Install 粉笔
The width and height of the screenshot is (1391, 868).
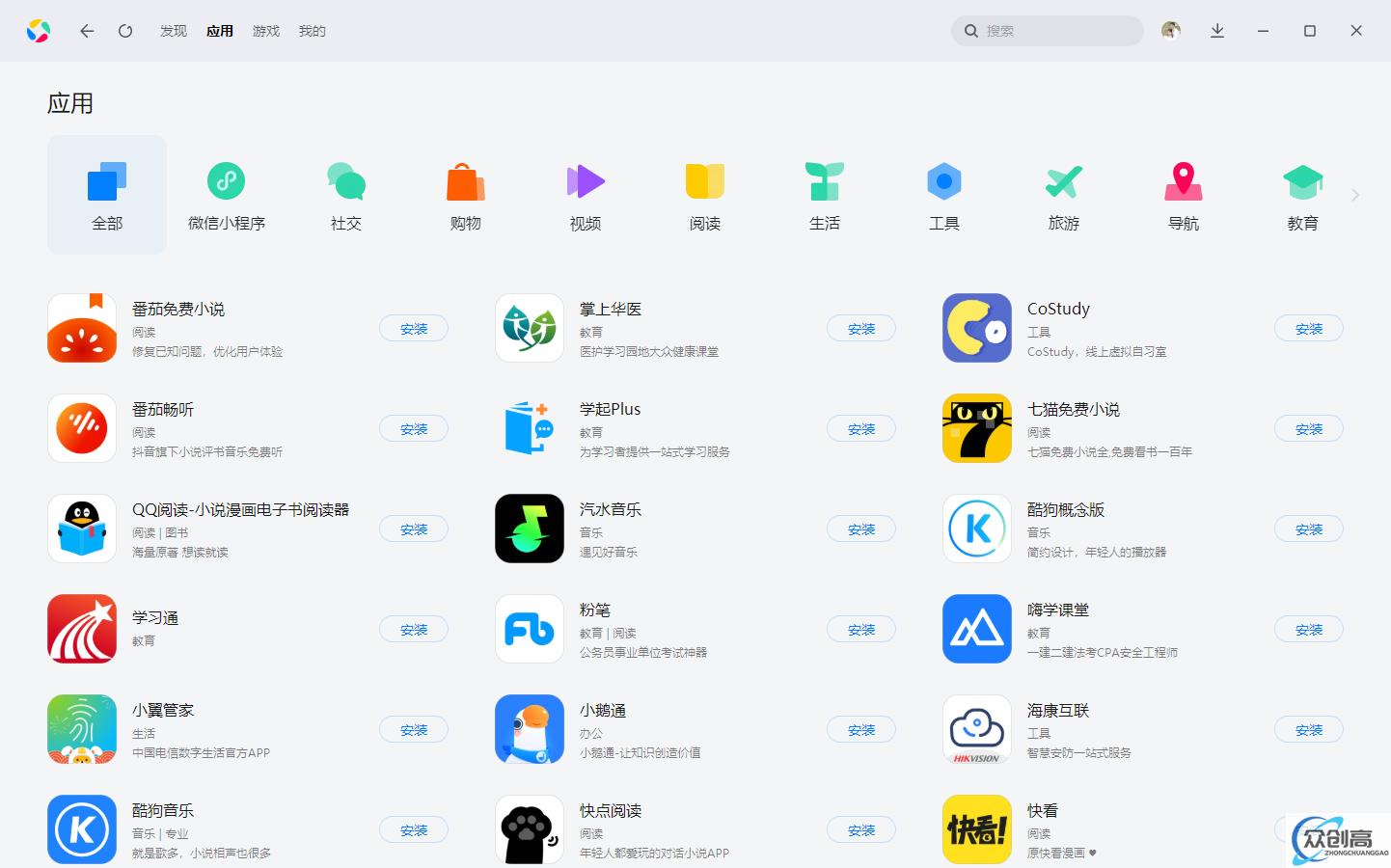click(861, 630)
